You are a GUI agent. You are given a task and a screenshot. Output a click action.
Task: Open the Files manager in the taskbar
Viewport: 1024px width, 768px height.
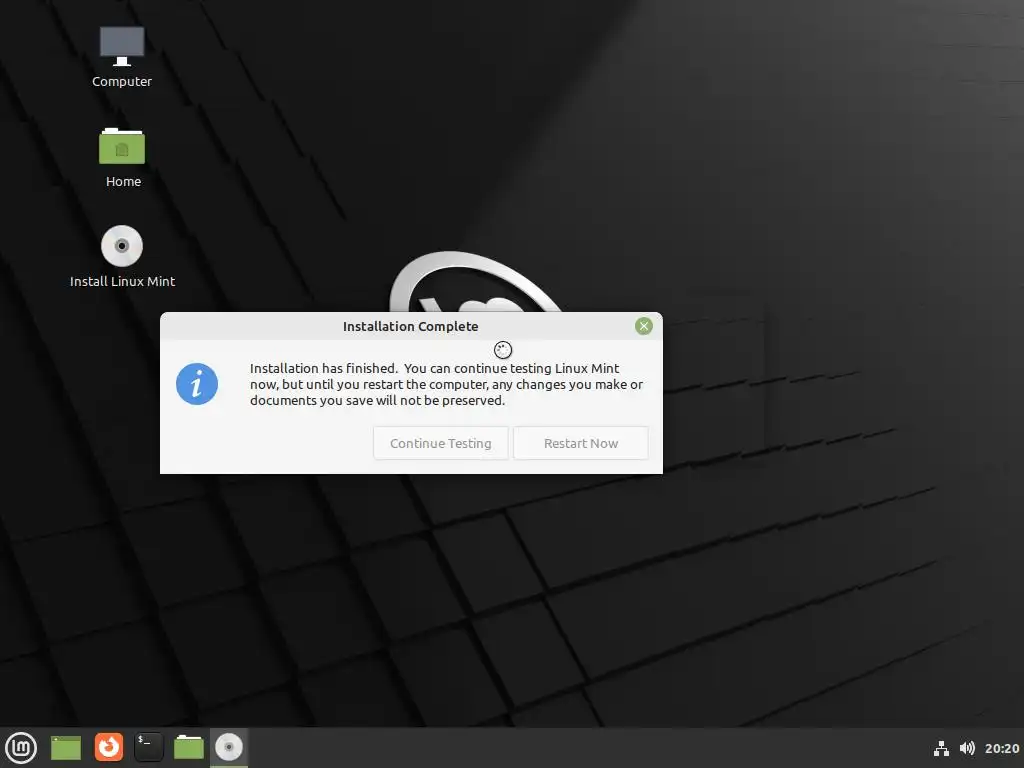[x=189, y=748]
